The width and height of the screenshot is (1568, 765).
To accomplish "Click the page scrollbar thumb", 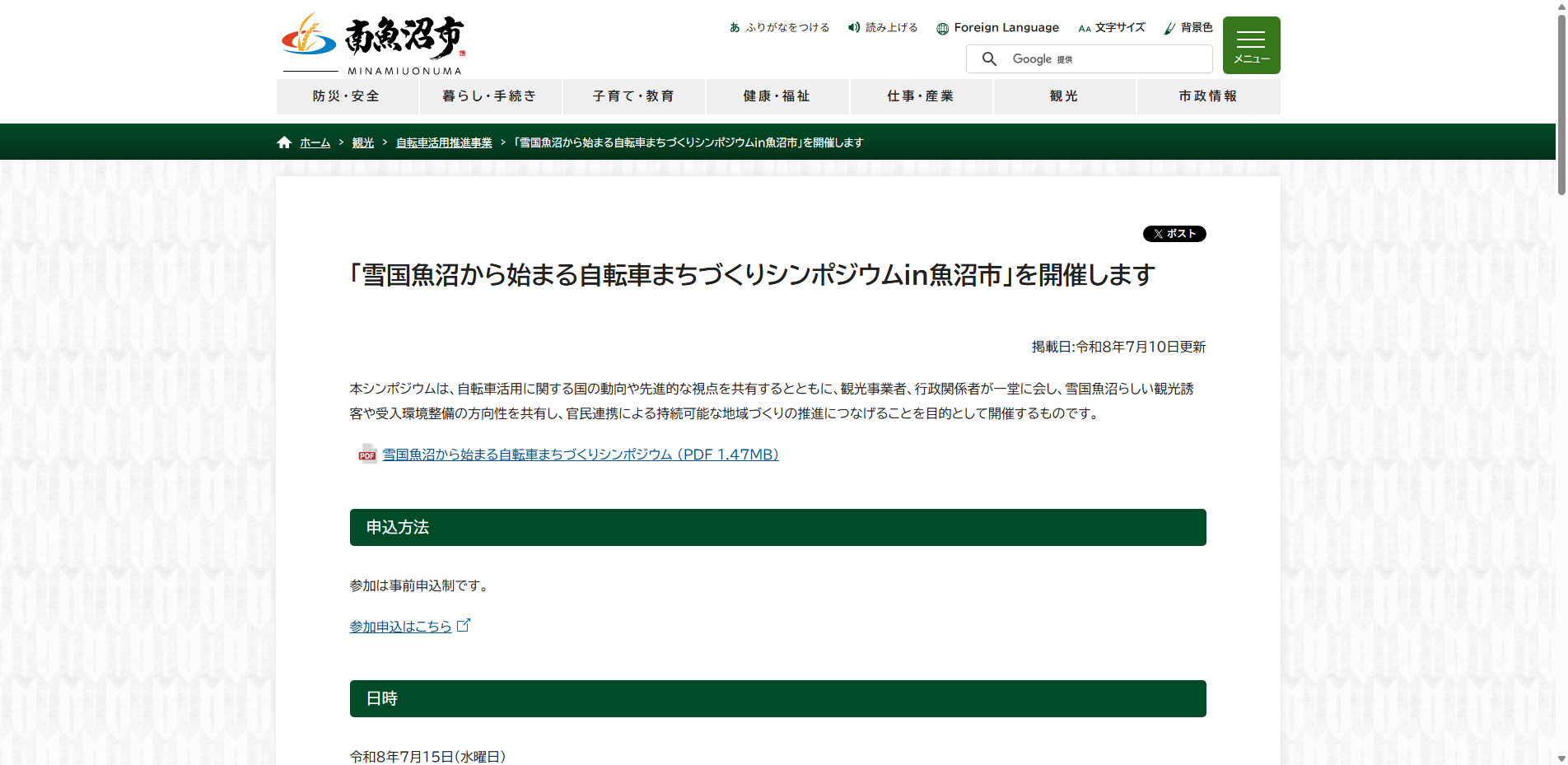I will [1561, 104].
